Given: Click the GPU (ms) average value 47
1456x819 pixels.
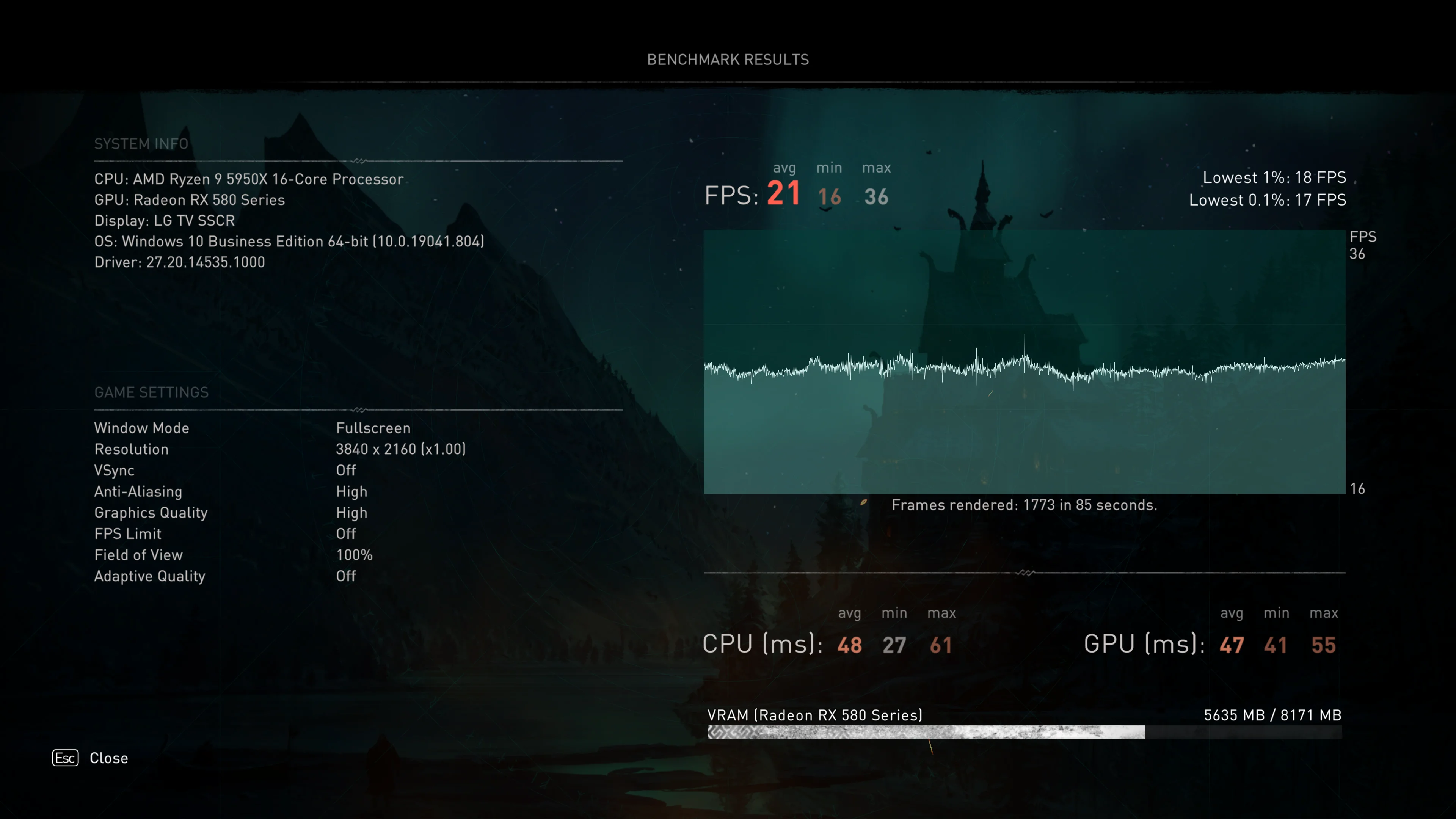Looking at the screenshot, I should pyautogui.click(x=1232, y=645).
